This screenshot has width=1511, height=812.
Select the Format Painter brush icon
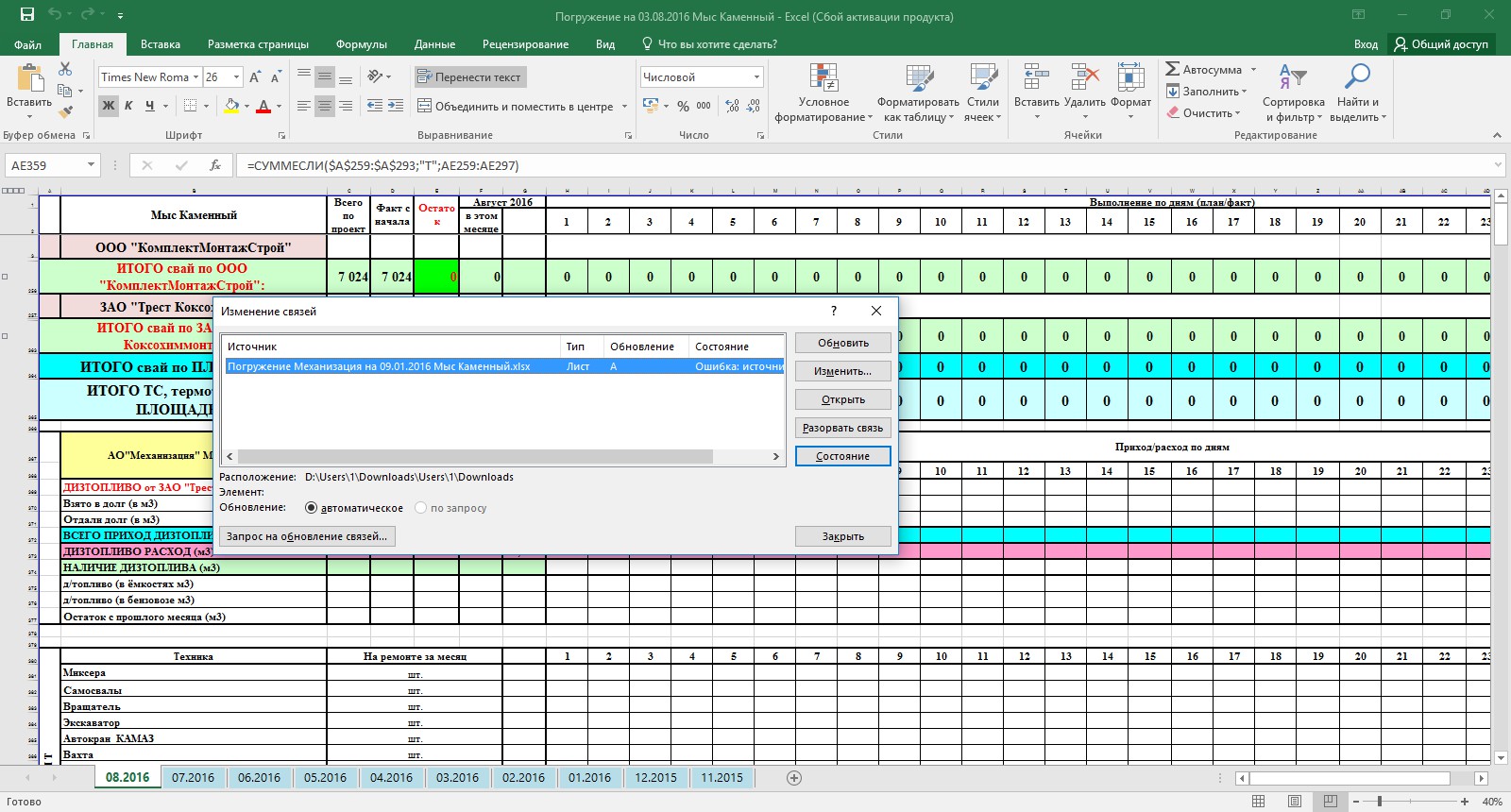point(65,112)
